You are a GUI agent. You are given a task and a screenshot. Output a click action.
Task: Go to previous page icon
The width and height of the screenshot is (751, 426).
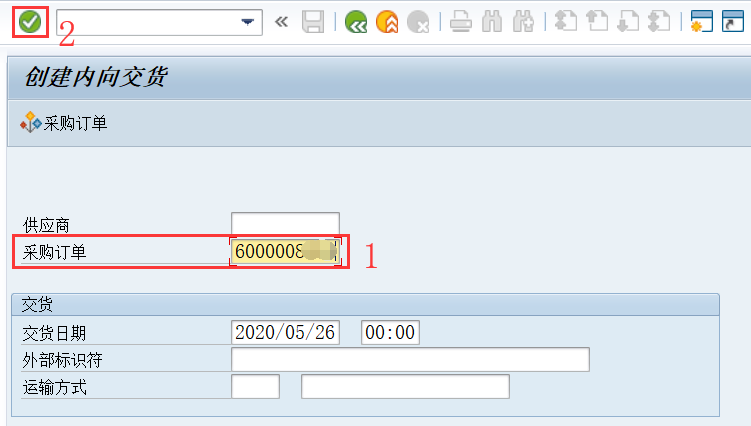pyautogui.click(x=597, y=22)
